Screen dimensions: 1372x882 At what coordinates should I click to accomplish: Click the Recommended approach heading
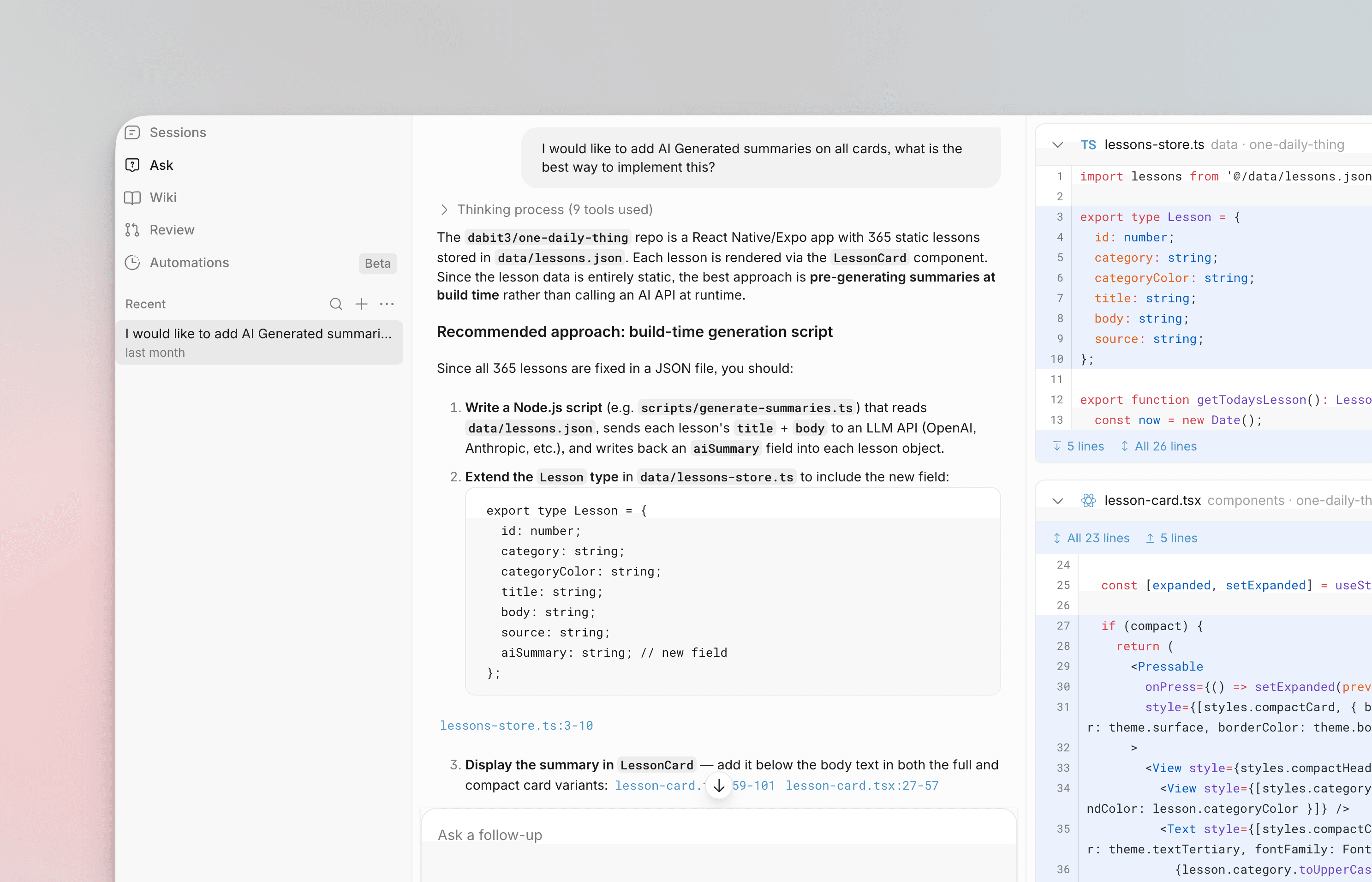click(634, 331)
